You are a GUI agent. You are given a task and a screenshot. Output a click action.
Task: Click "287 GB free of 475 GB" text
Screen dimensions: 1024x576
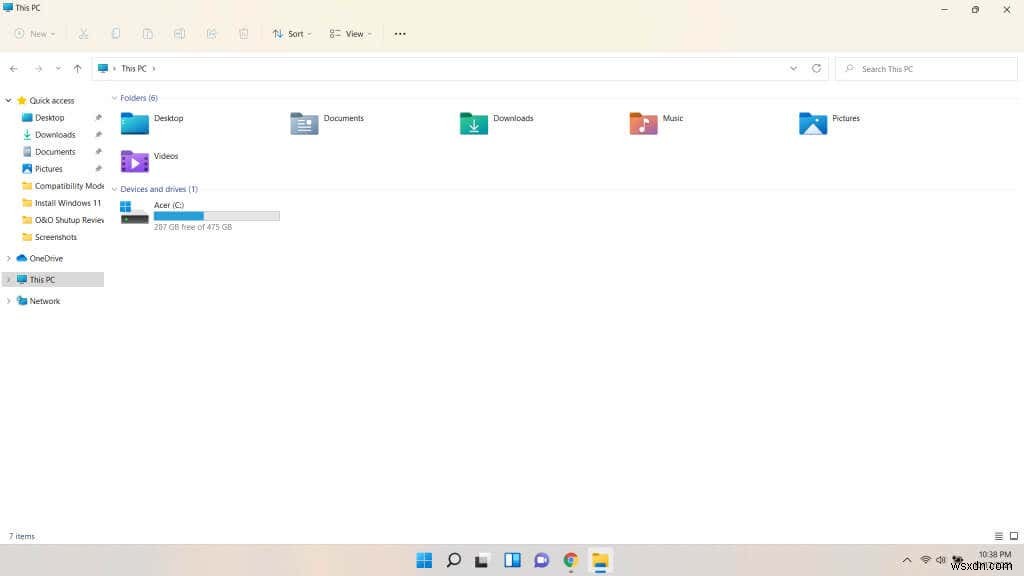[x=193, y=227]
